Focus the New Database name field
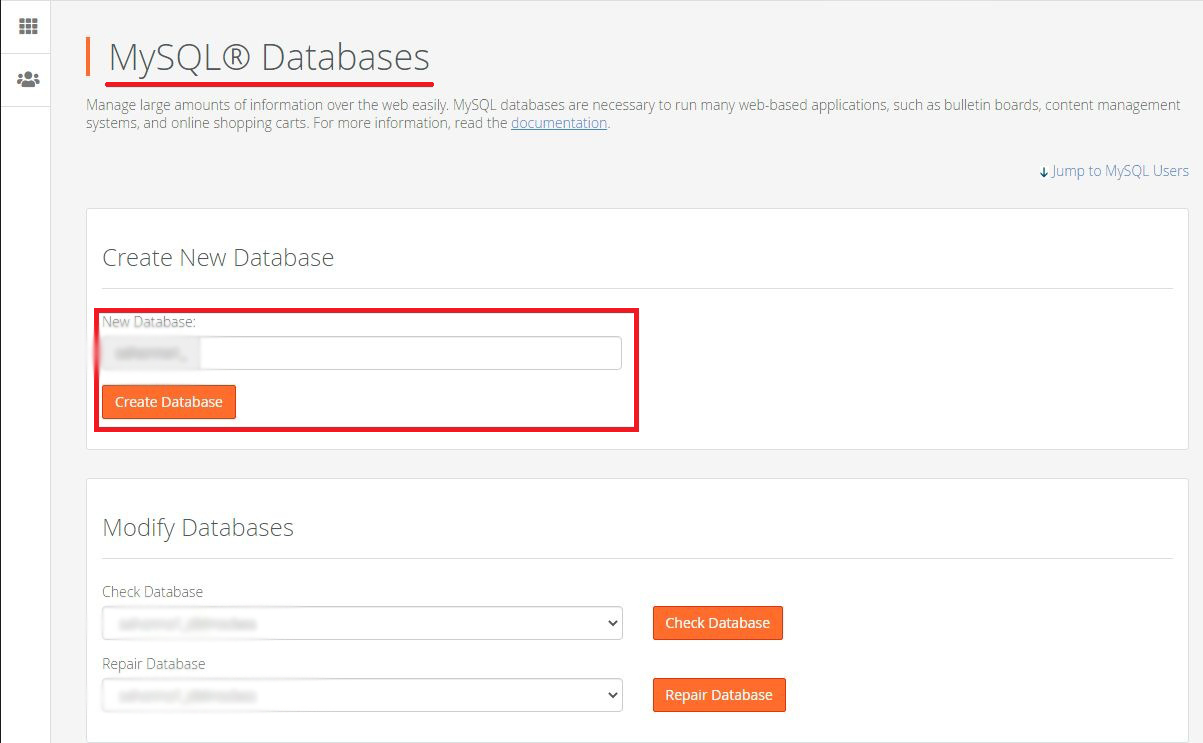Image resolution: width=1203 pixels, height=743 pixels. tap(410, 353)
